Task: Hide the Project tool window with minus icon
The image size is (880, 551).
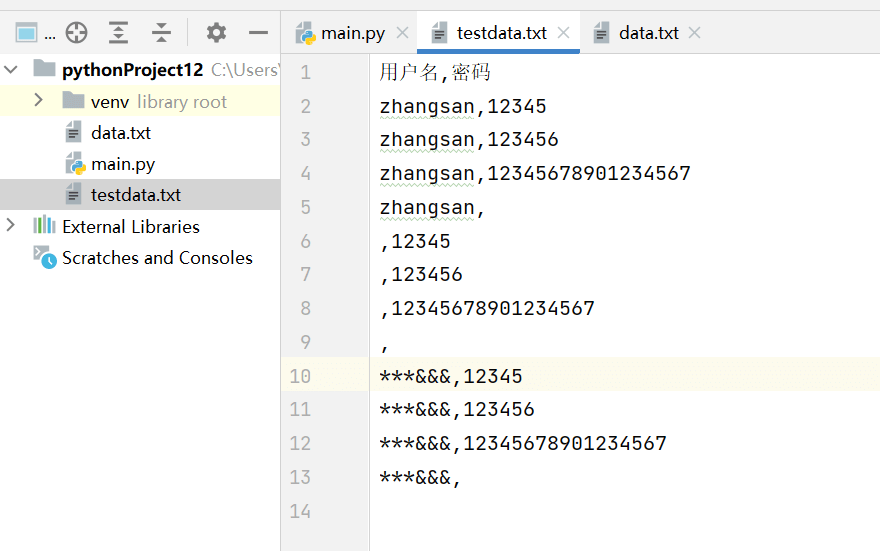Action: (x=258, y=33)
